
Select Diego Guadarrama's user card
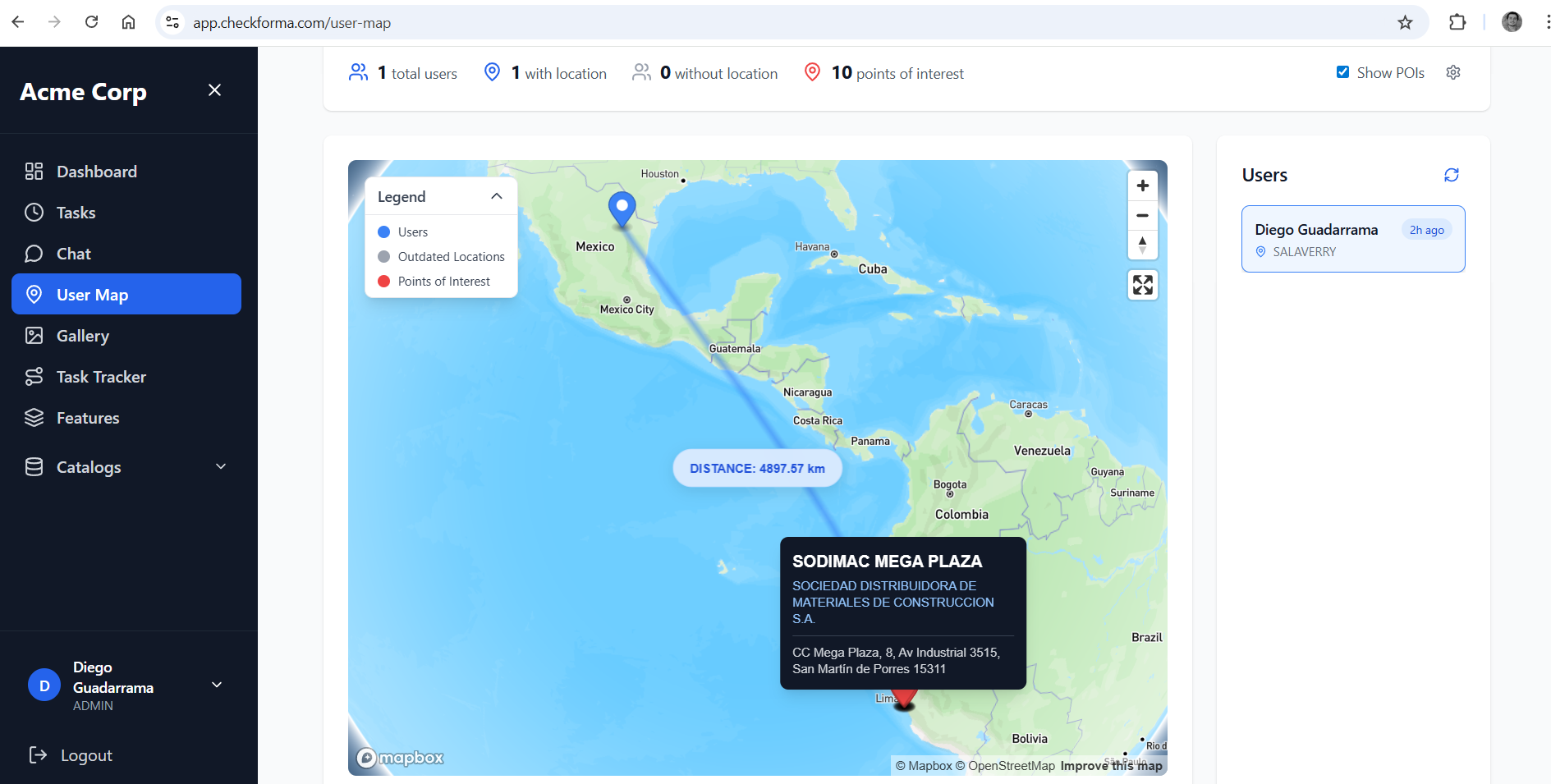point(1353,239)
